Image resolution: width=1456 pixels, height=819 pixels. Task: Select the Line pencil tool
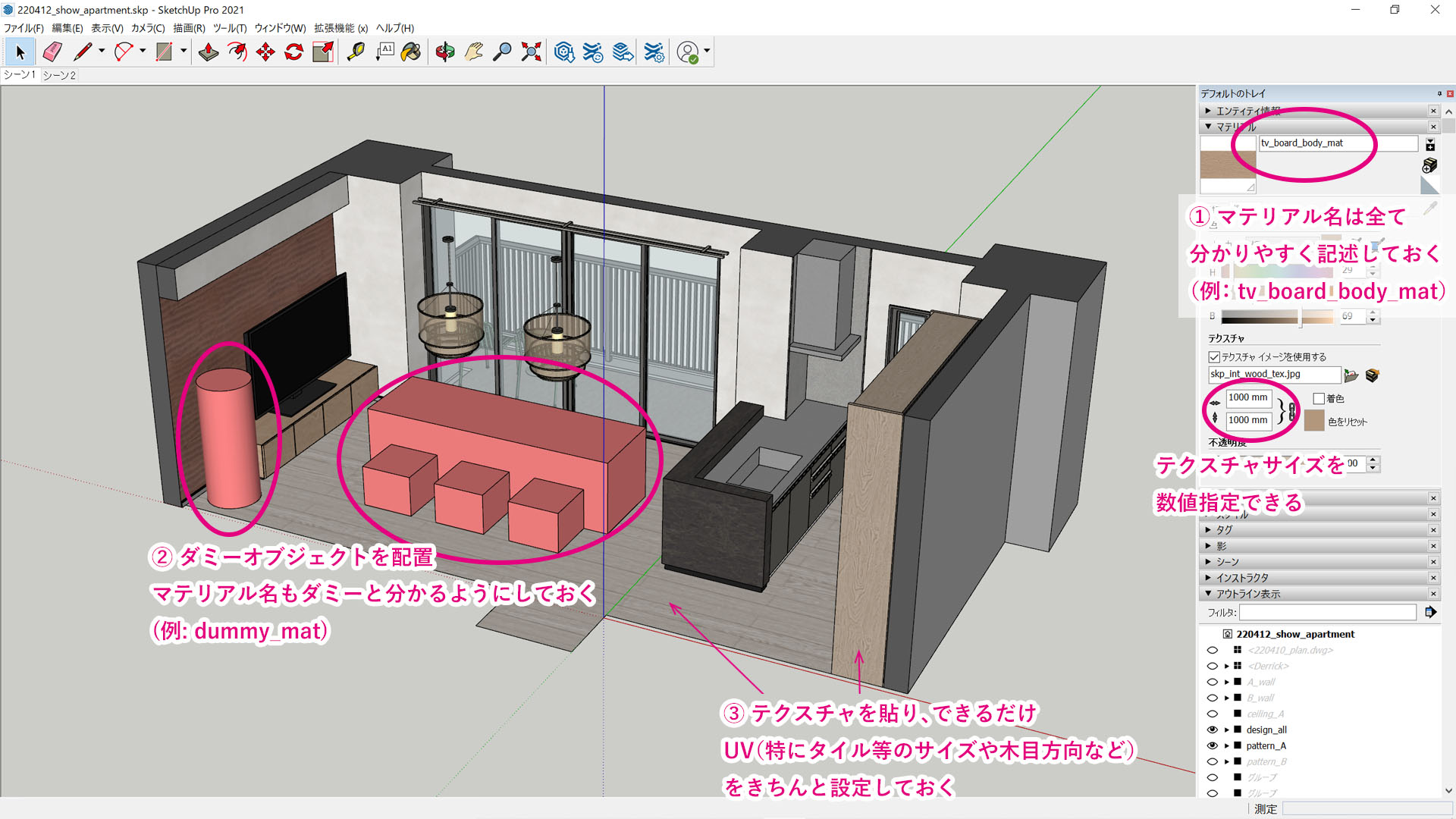pos(83,52)
